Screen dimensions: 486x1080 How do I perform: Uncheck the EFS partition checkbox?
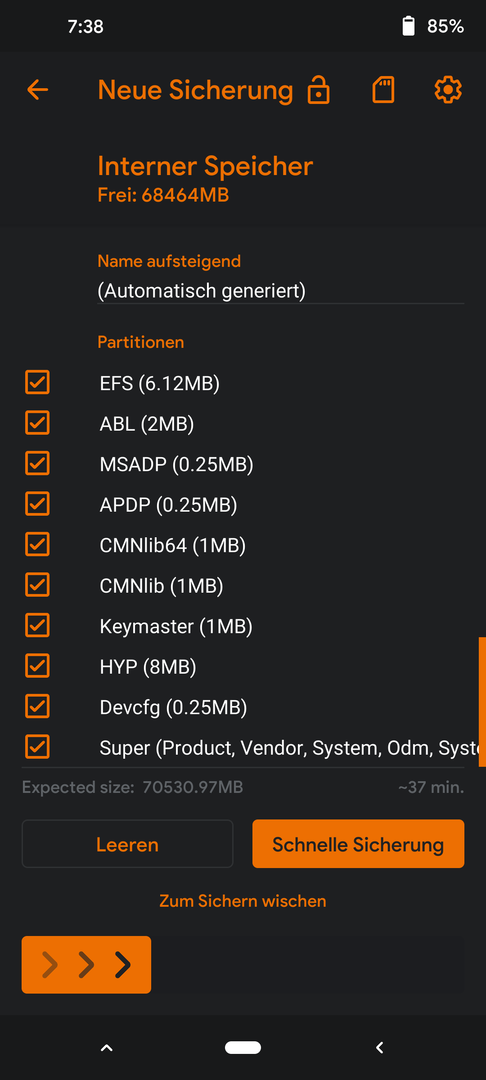click(x=37, y=382)
